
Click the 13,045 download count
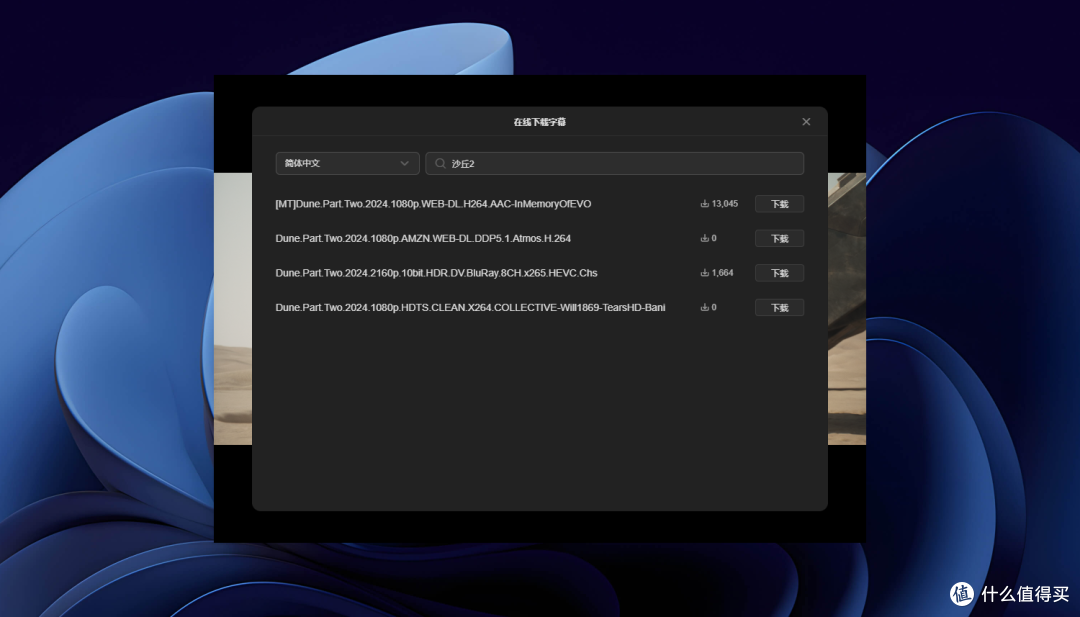(x=725, y=204)
